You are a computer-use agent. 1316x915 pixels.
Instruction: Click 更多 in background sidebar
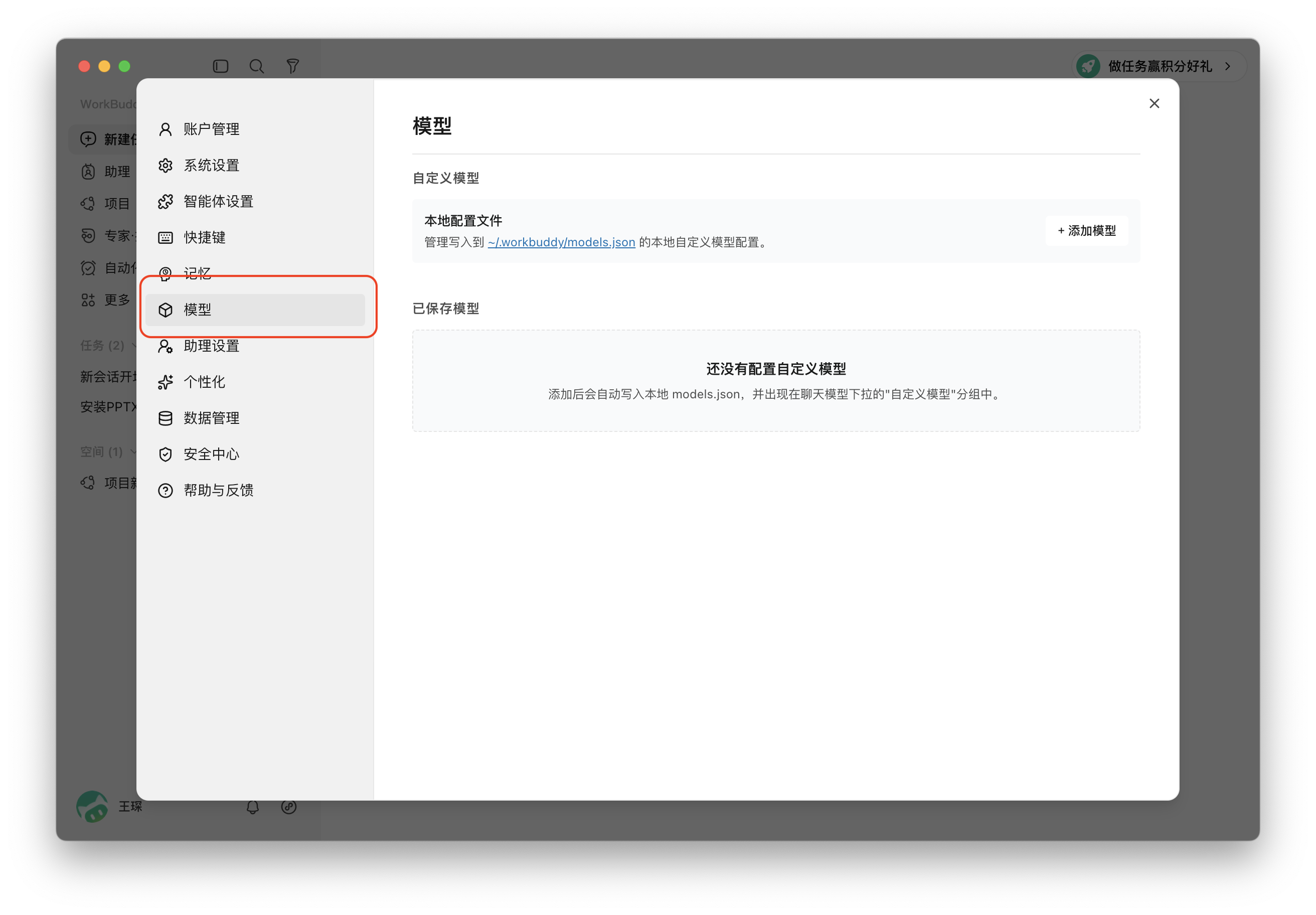point(117,300)
